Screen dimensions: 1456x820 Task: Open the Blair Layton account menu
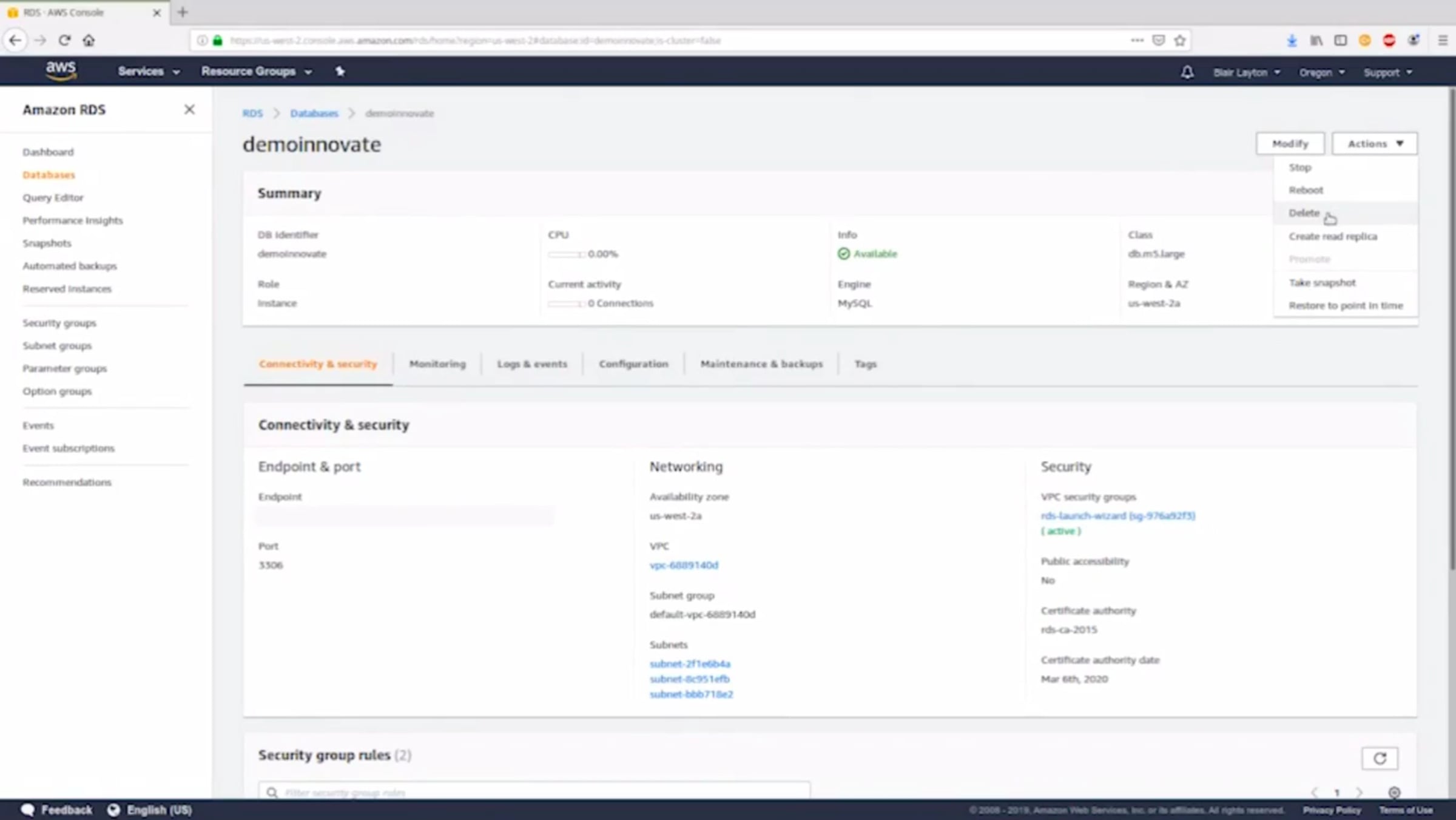tap(1247, 72)
